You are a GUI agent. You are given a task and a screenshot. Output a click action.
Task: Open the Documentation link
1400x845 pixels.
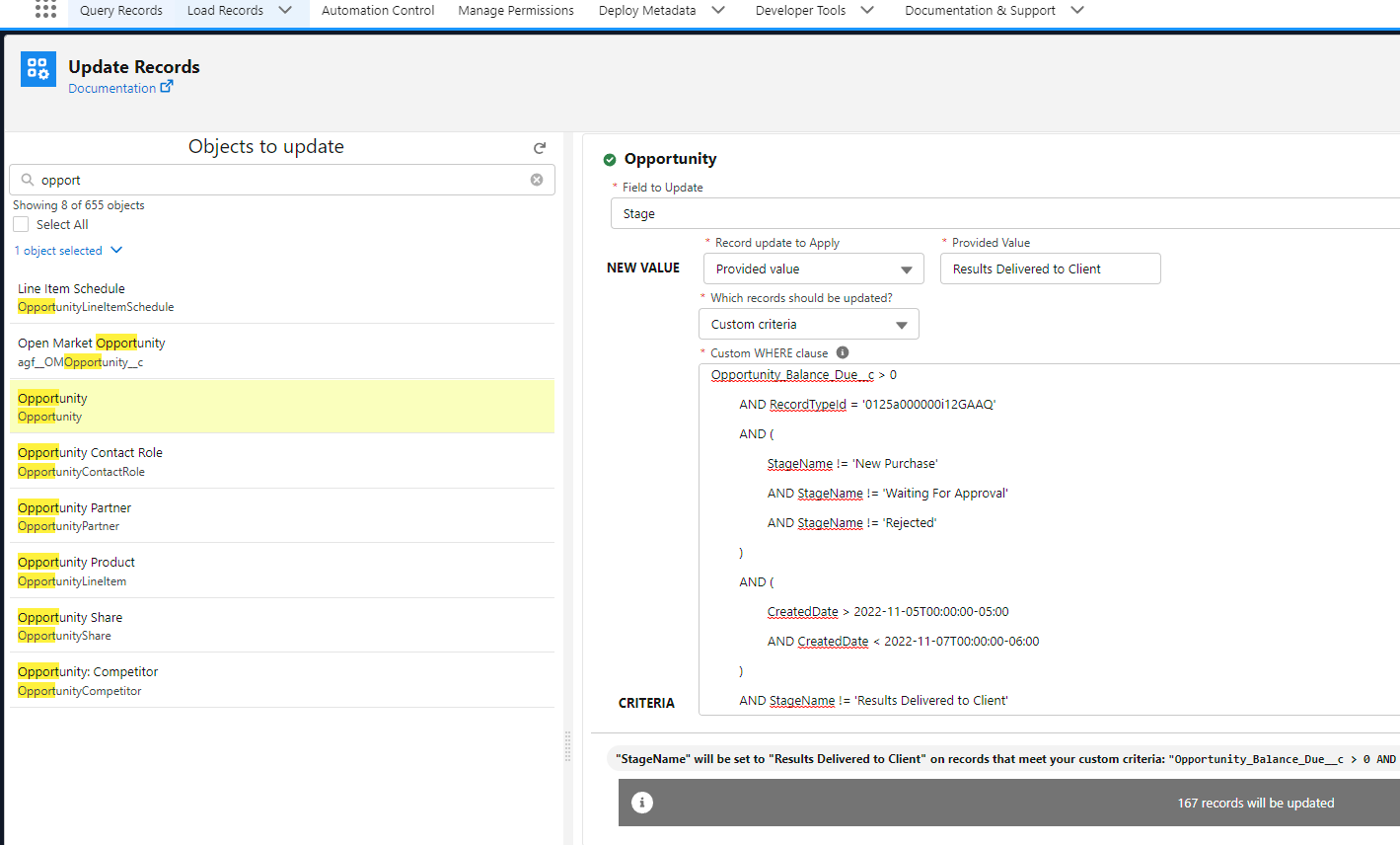111,88
